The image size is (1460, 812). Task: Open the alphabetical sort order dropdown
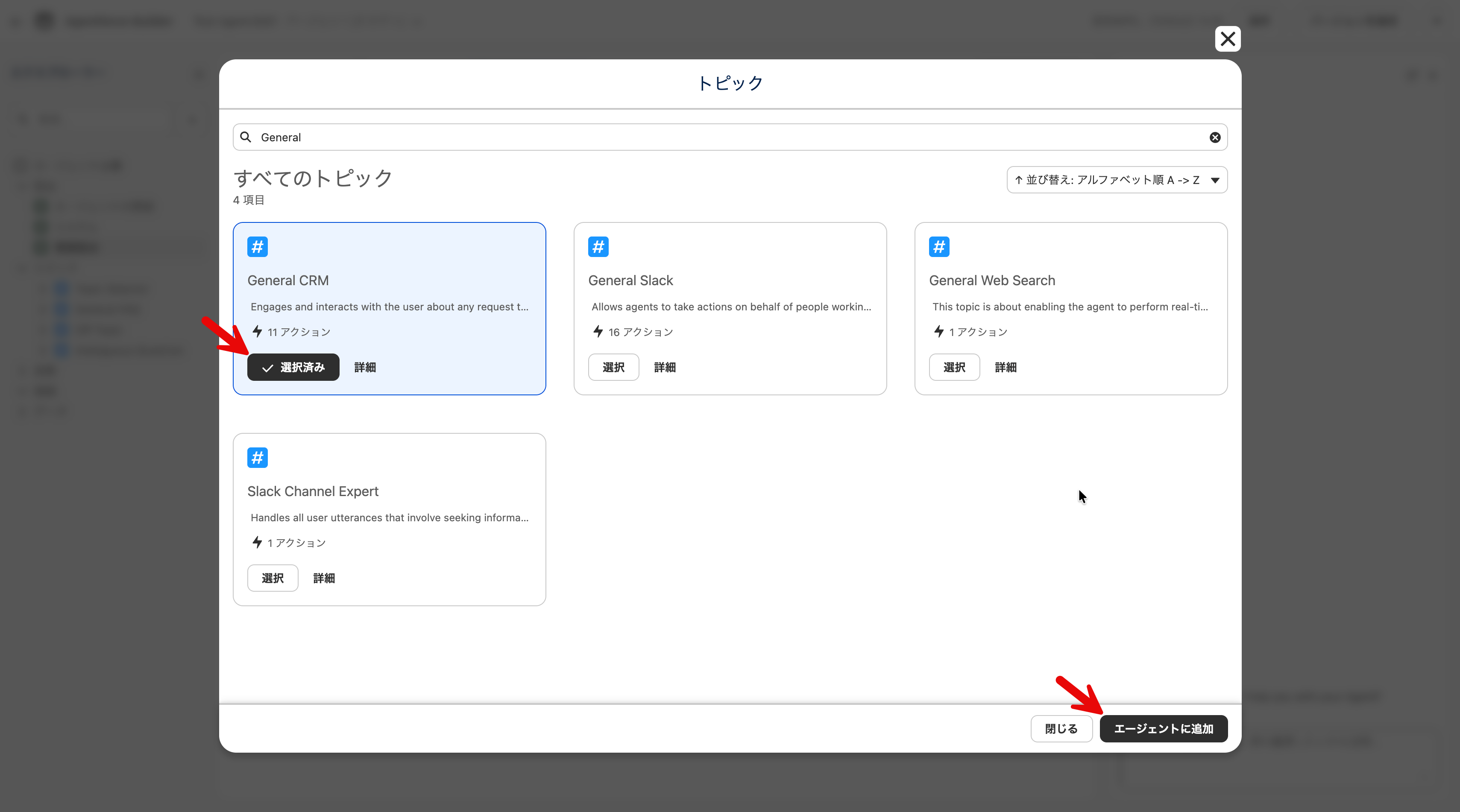1117,180
